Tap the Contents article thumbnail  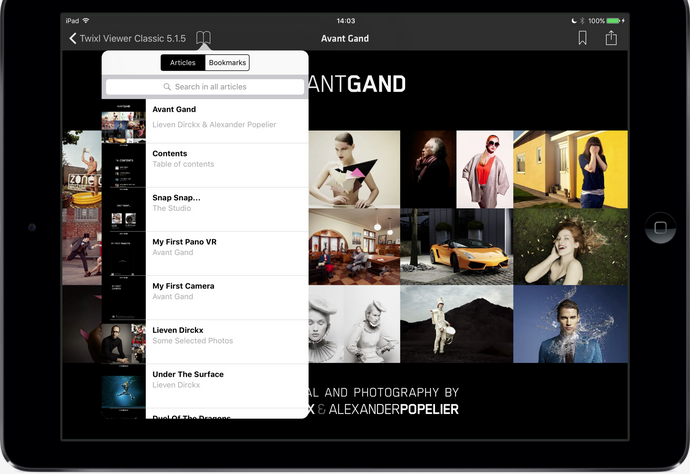(124, 165)
